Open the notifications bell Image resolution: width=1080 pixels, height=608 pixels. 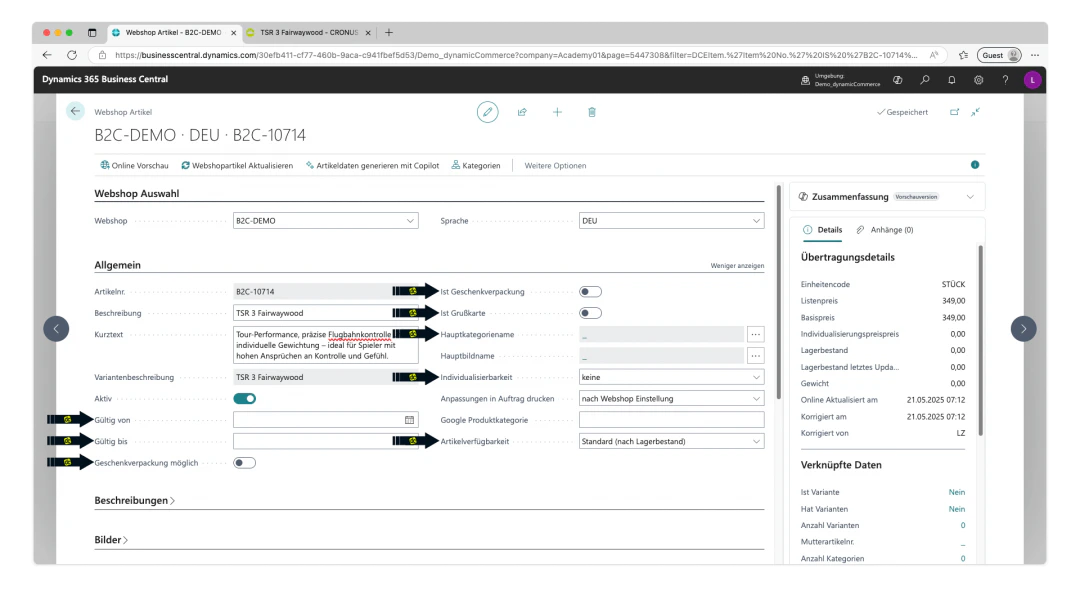point(952,80)
